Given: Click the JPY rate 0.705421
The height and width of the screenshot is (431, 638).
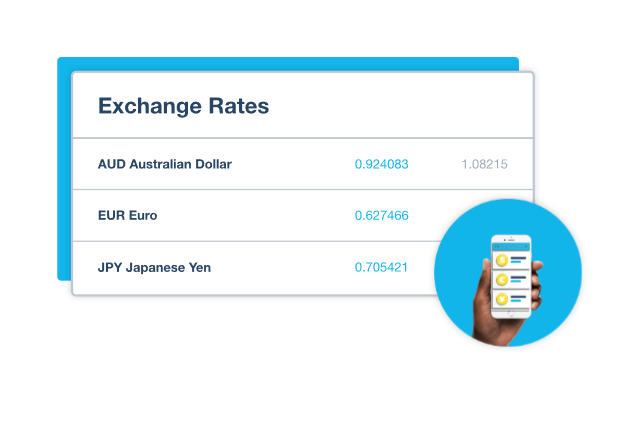Looking at the screenshot, I should click(x=381, y=267).
